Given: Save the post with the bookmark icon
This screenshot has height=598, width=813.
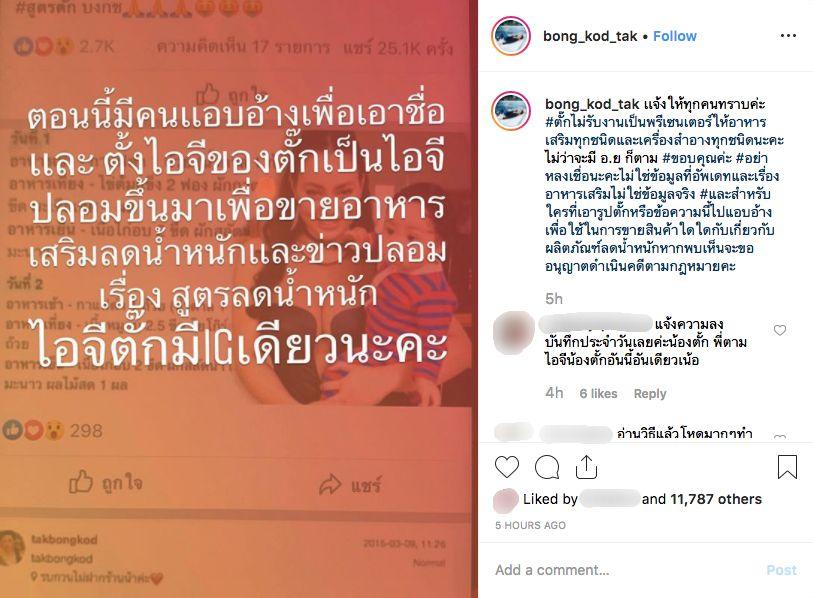Looking at the screenshot, I should point(787,467).
